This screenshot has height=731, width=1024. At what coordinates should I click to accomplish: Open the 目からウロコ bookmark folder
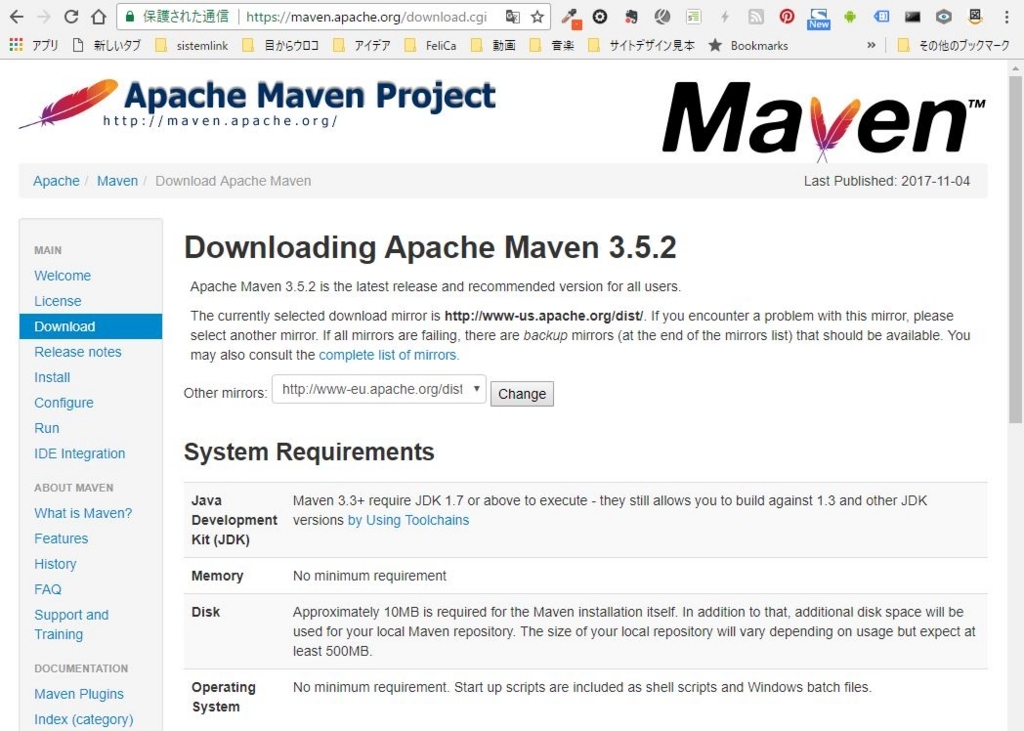280,45
